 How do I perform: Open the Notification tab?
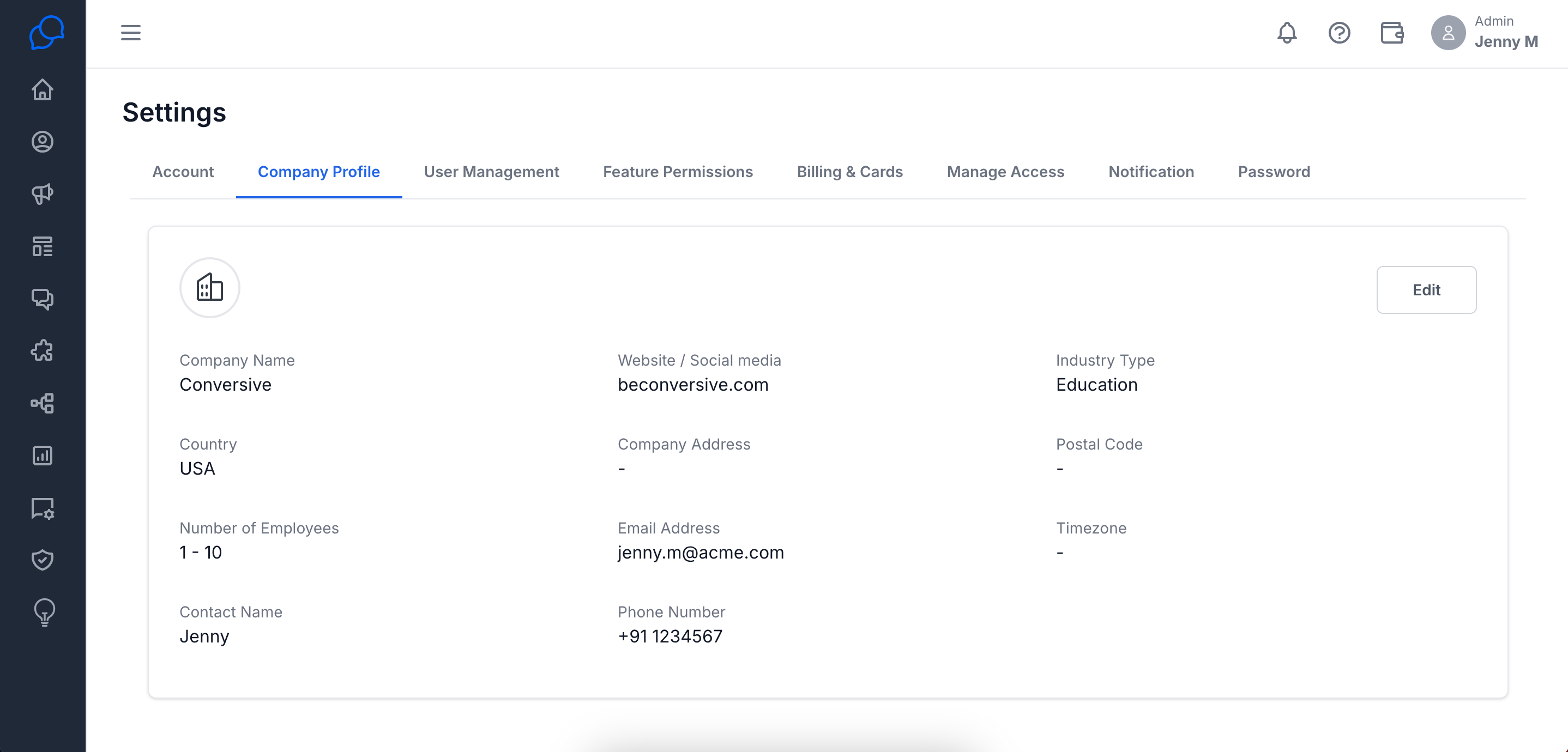tap(1151, 172)
